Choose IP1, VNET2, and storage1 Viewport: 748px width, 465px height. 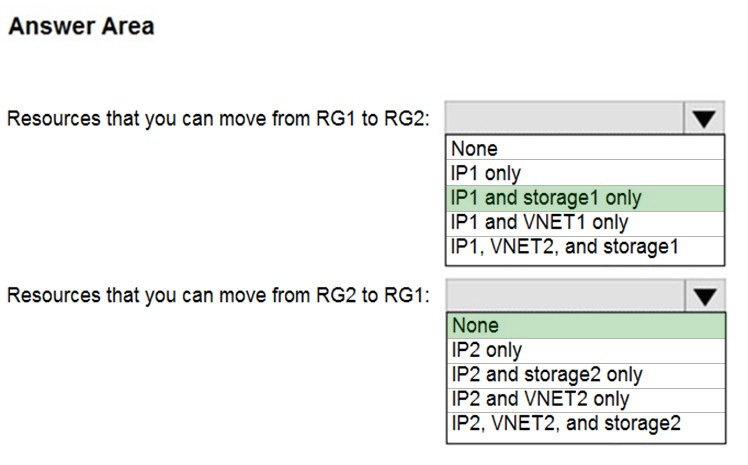pos(585,246)
